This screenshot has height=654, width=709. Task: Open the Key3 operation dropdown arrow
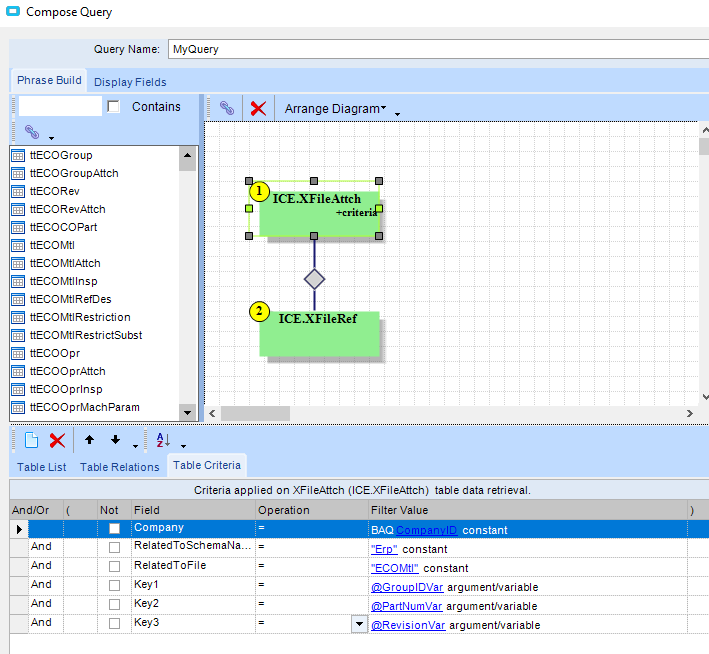point(359,624)
